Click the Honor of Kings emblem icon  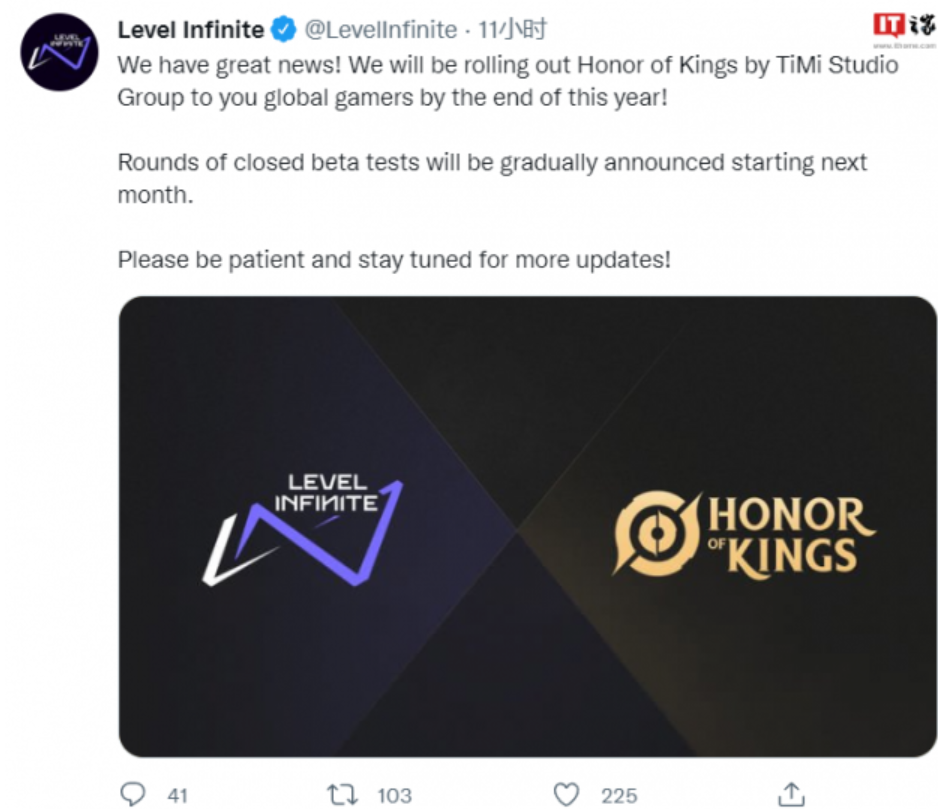point(656,533)
